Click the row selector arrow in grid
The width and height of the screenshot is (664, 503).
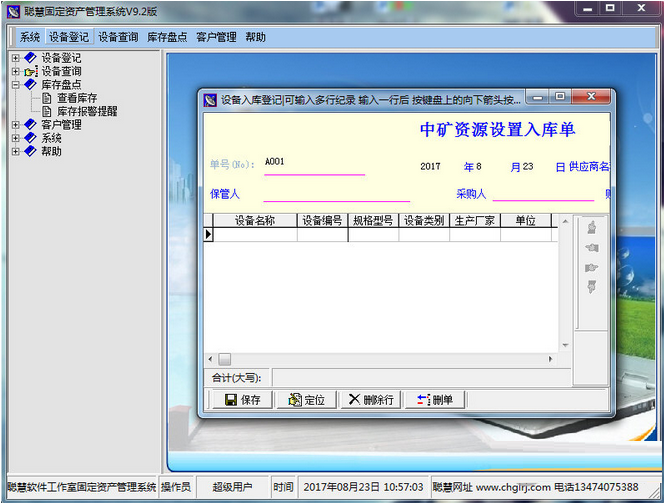[x=208, y=235]
